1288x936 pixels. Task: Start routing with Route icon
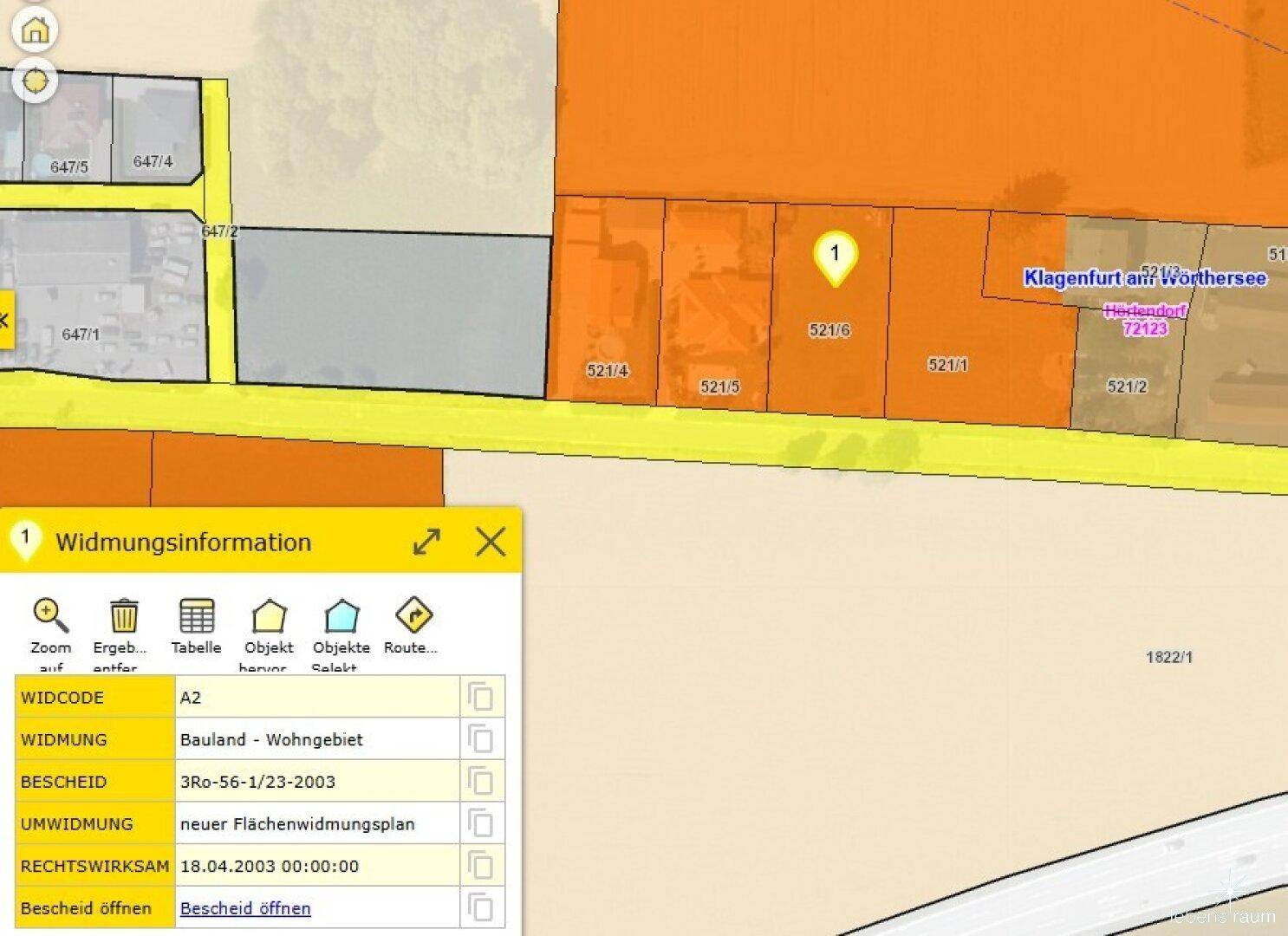click(x=413, y=615)
